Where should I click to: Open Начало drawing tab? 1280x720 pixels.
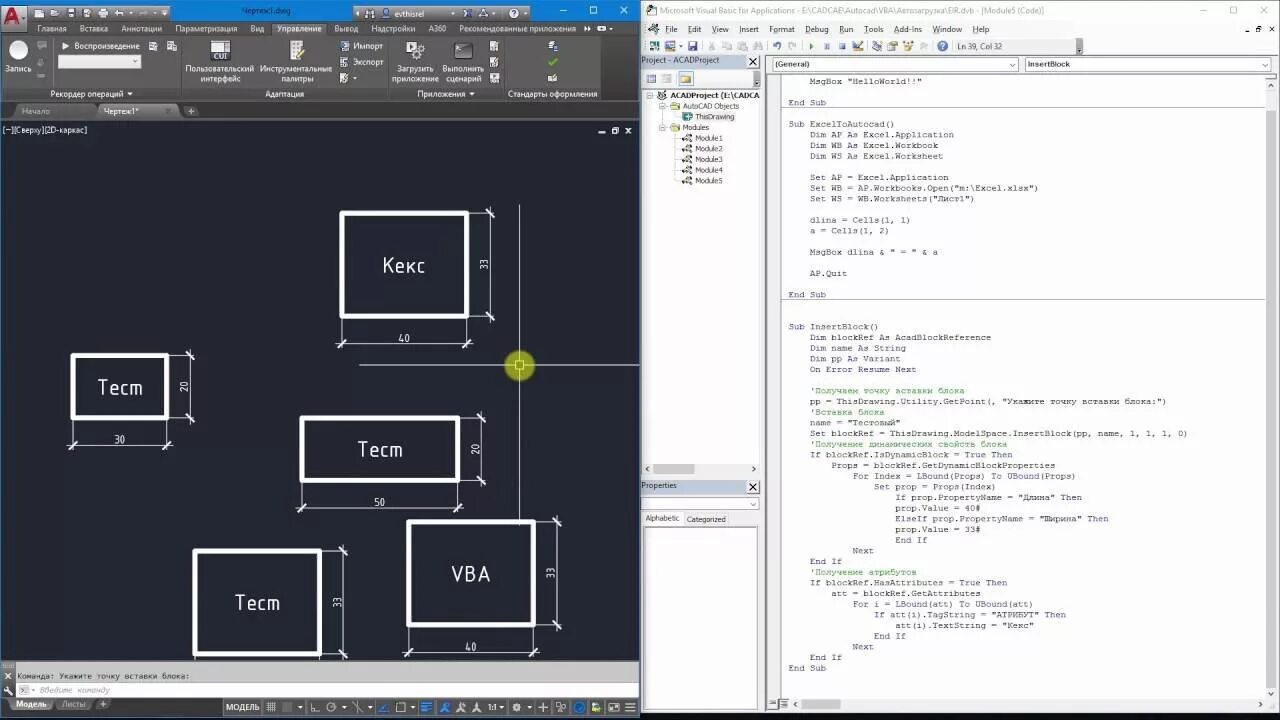36,111
